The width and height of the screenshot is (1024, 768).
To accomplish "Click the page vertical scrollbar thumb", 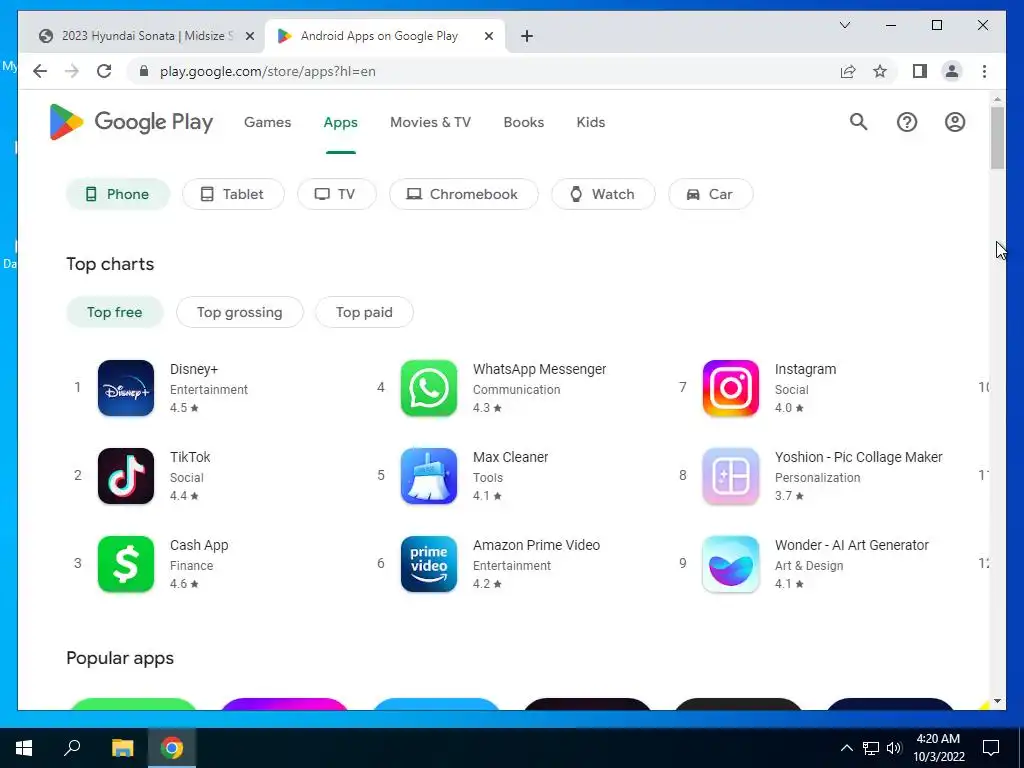I will click(x=997, y=137).
